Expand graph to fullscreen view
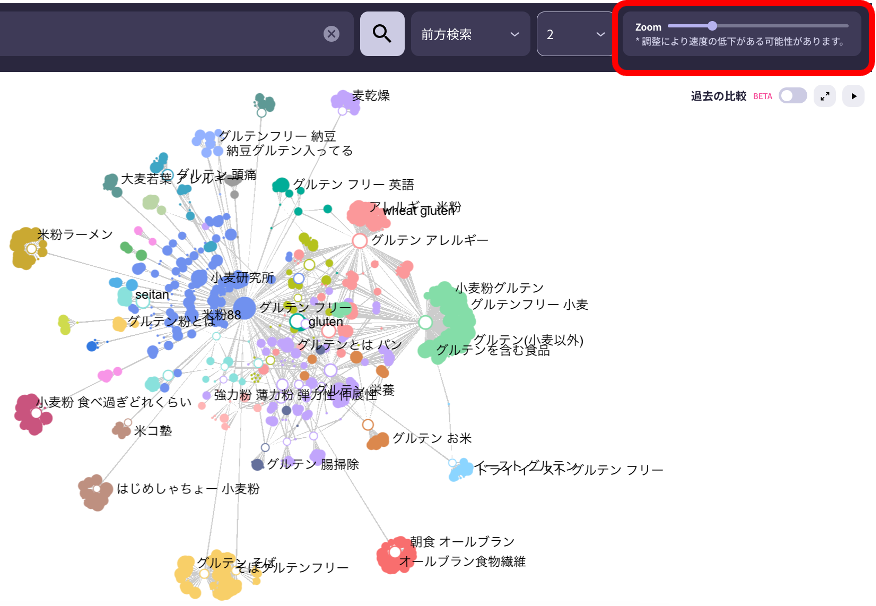876x606 pixels. pos(825,96)
